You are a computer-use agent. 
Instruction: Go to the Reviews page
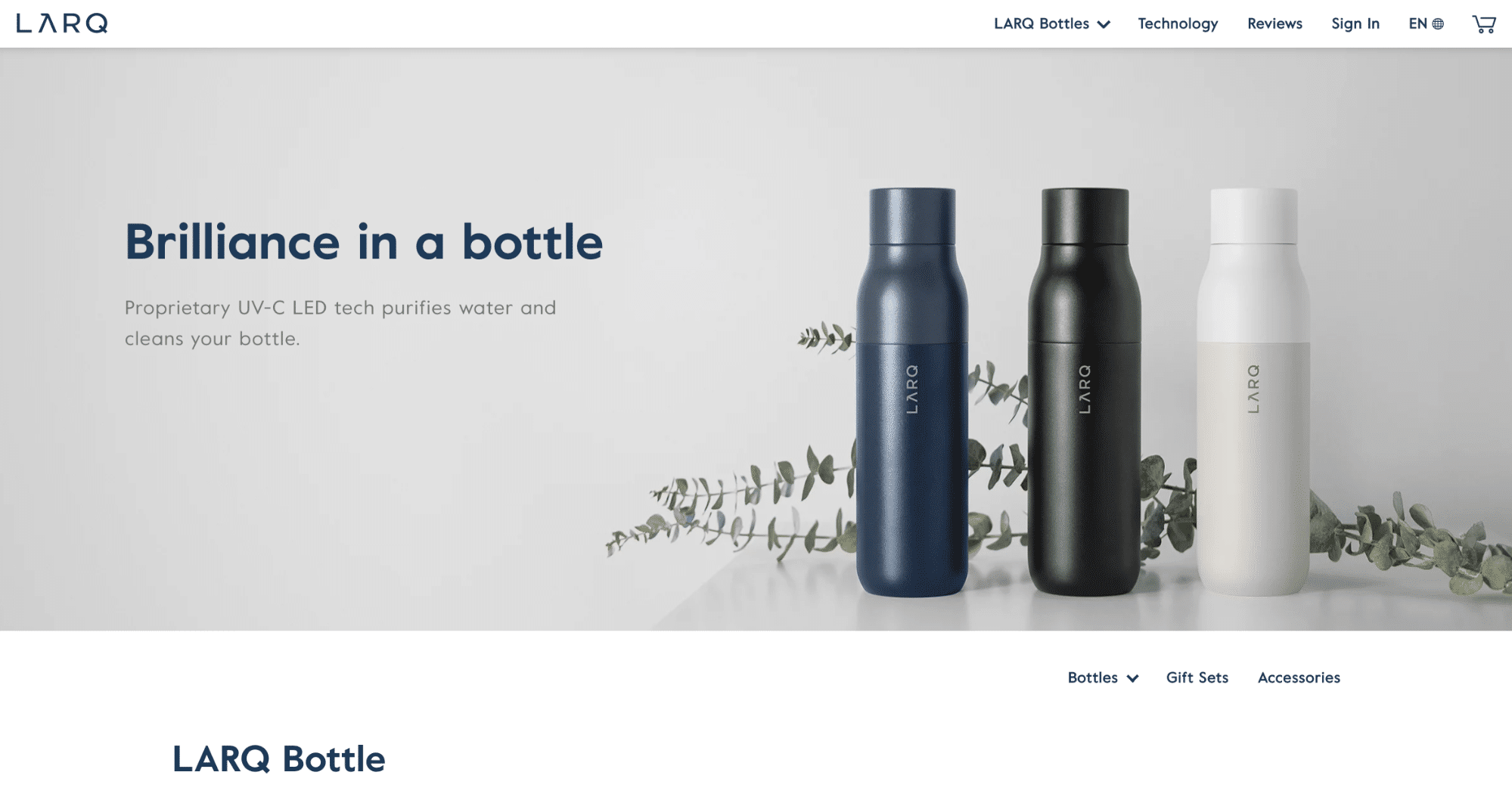(x=1274, y=23)
